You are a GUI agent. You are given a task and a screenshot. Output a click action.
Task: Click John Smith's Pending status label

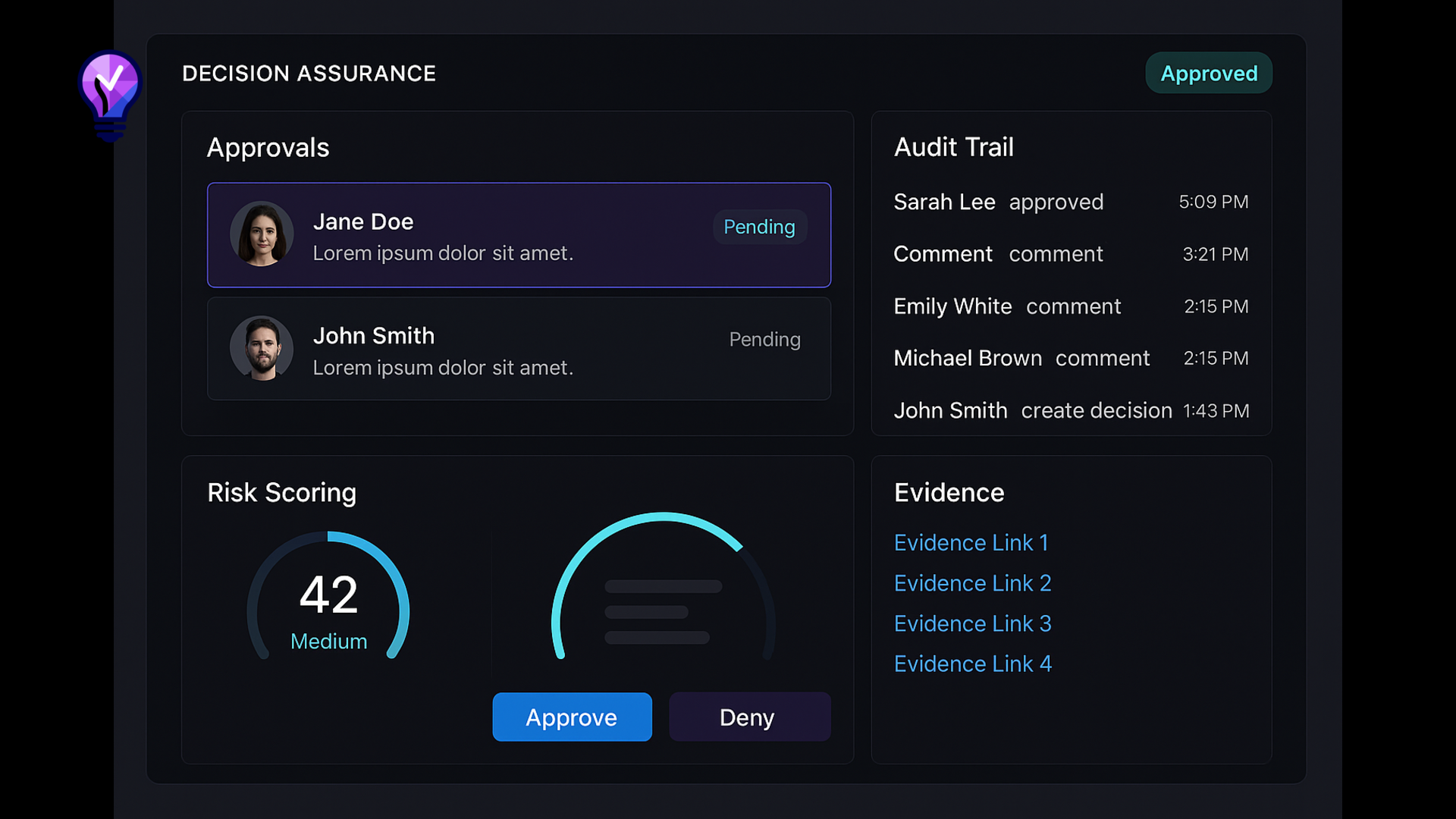click(764, 340)
